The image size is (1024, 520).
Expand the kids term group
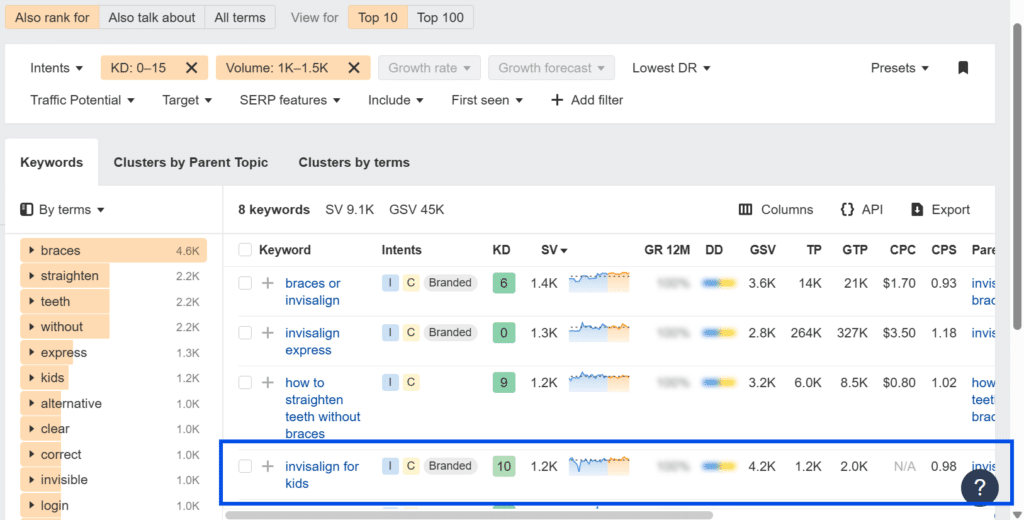(31, 378)
